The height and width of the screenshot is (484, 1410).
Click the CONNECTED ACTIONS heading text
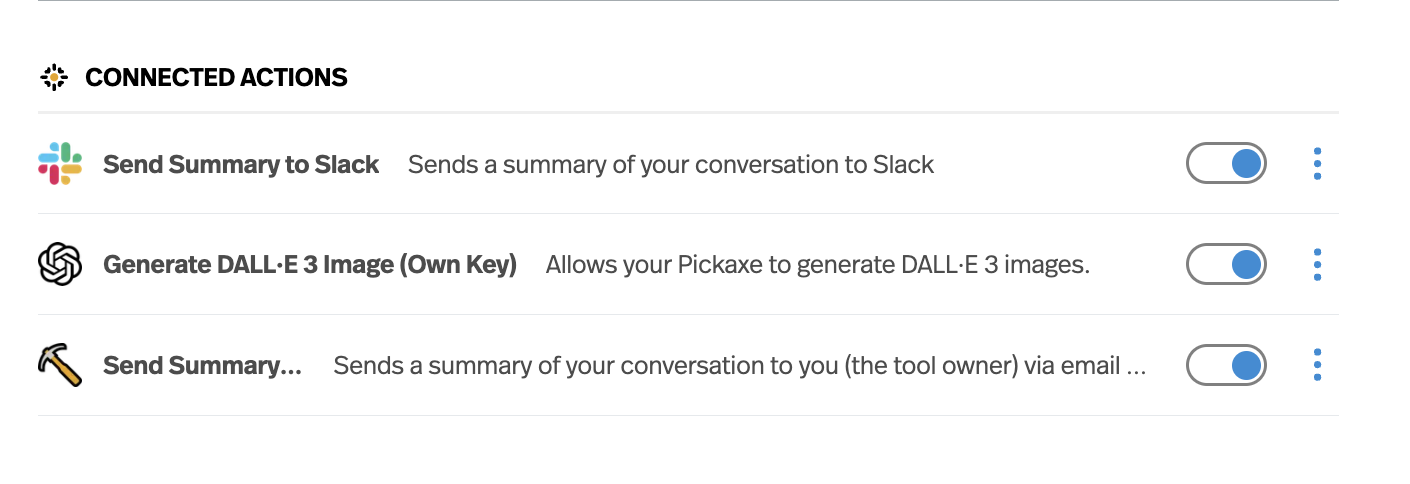click(216, 77)
